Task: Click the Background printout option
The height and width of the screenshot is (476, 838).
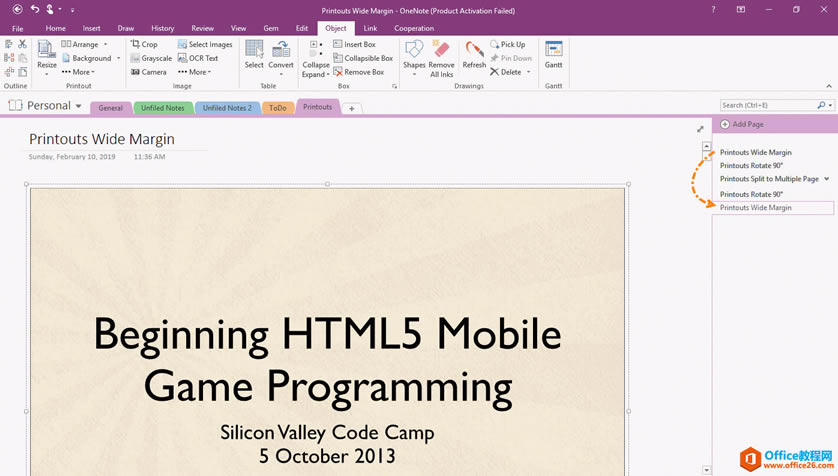Action: (x=87, y=58)
